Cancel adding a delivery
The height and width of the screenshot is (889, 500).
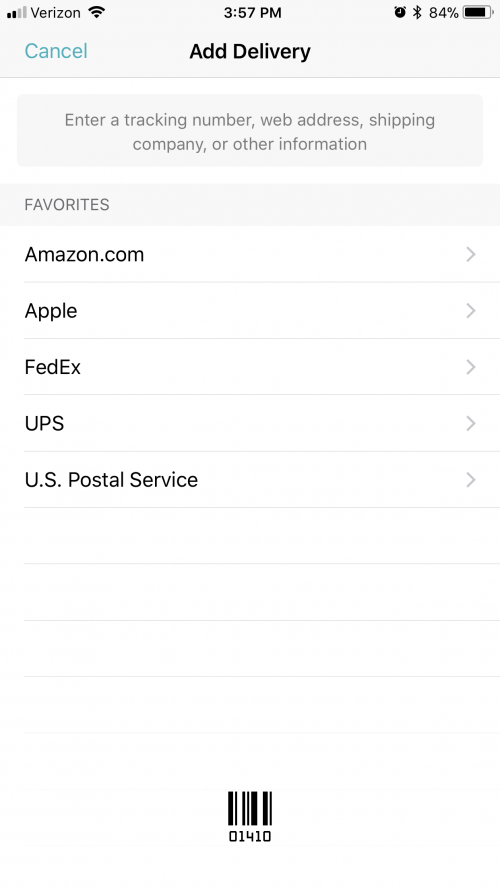tap(56, 51)
